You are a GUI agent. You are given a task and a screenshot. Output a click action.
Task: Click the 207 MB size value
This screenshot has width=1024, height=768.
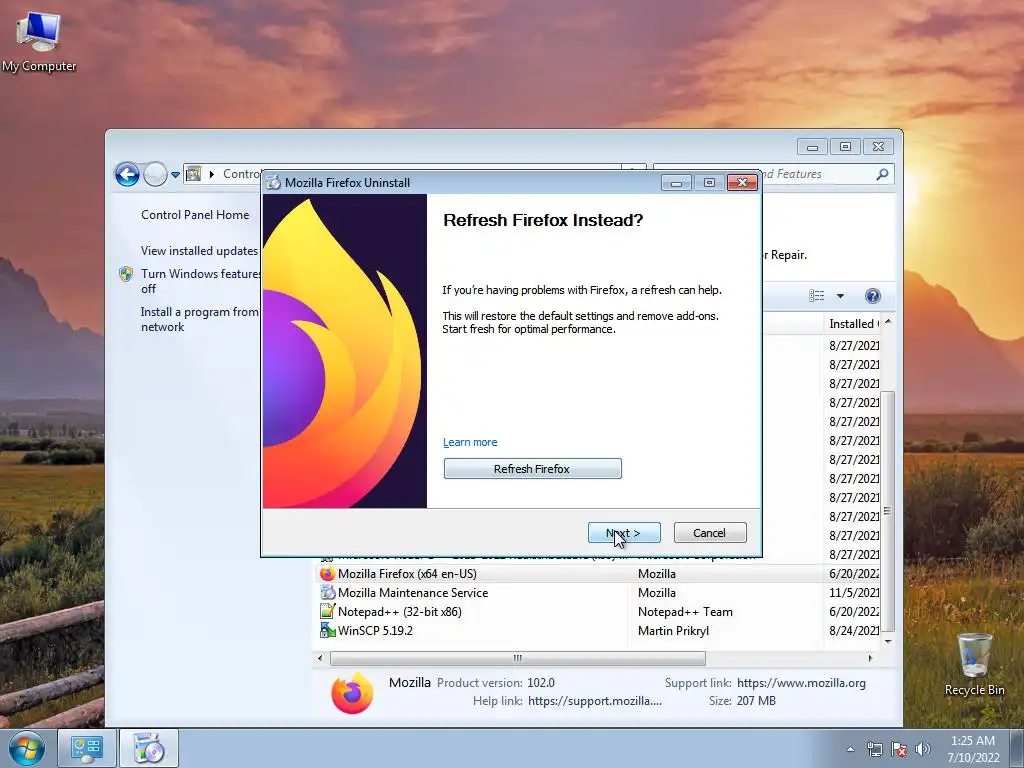756,701
